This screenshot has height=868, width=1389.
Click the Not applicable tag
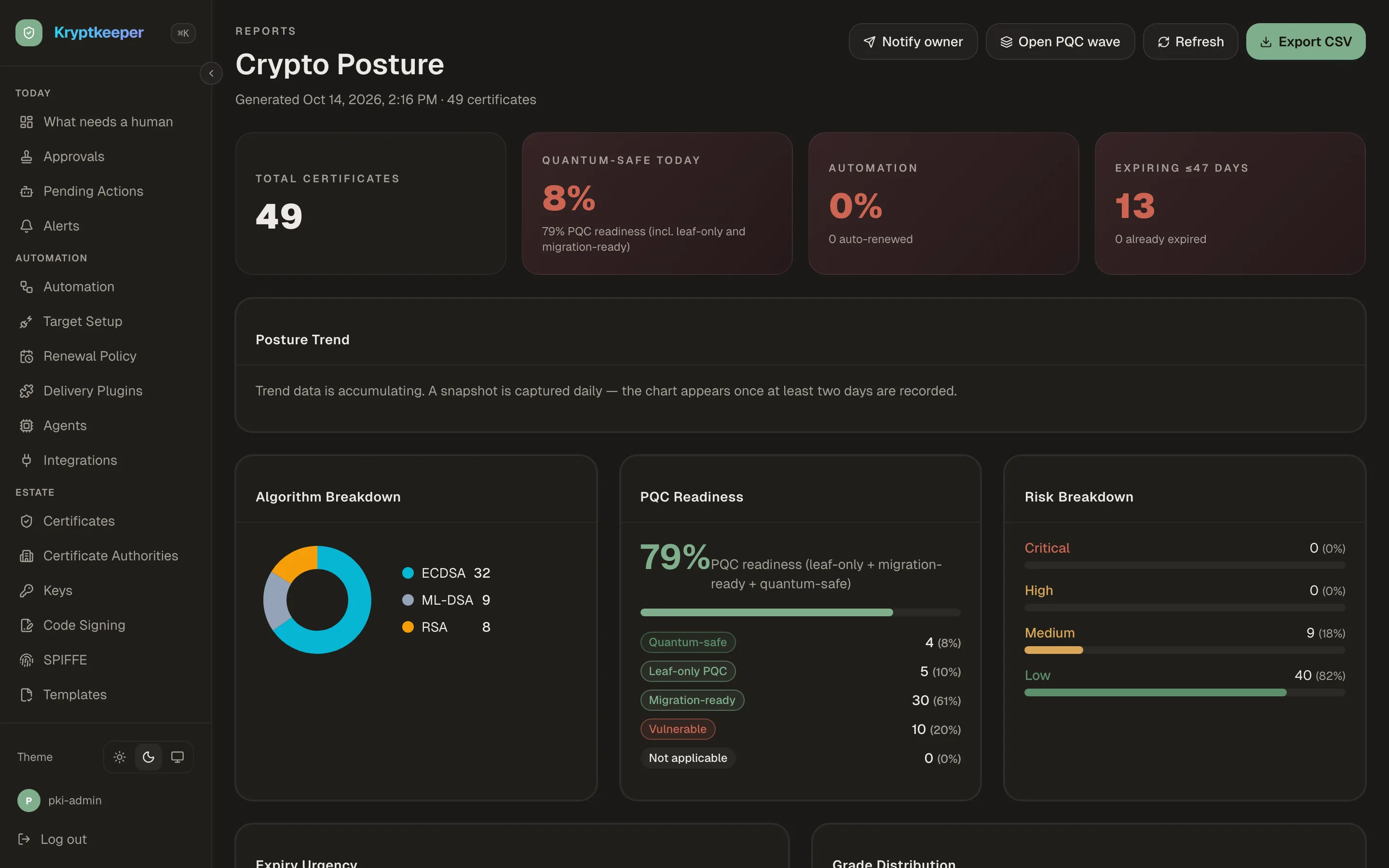click(x=688, y=758)
